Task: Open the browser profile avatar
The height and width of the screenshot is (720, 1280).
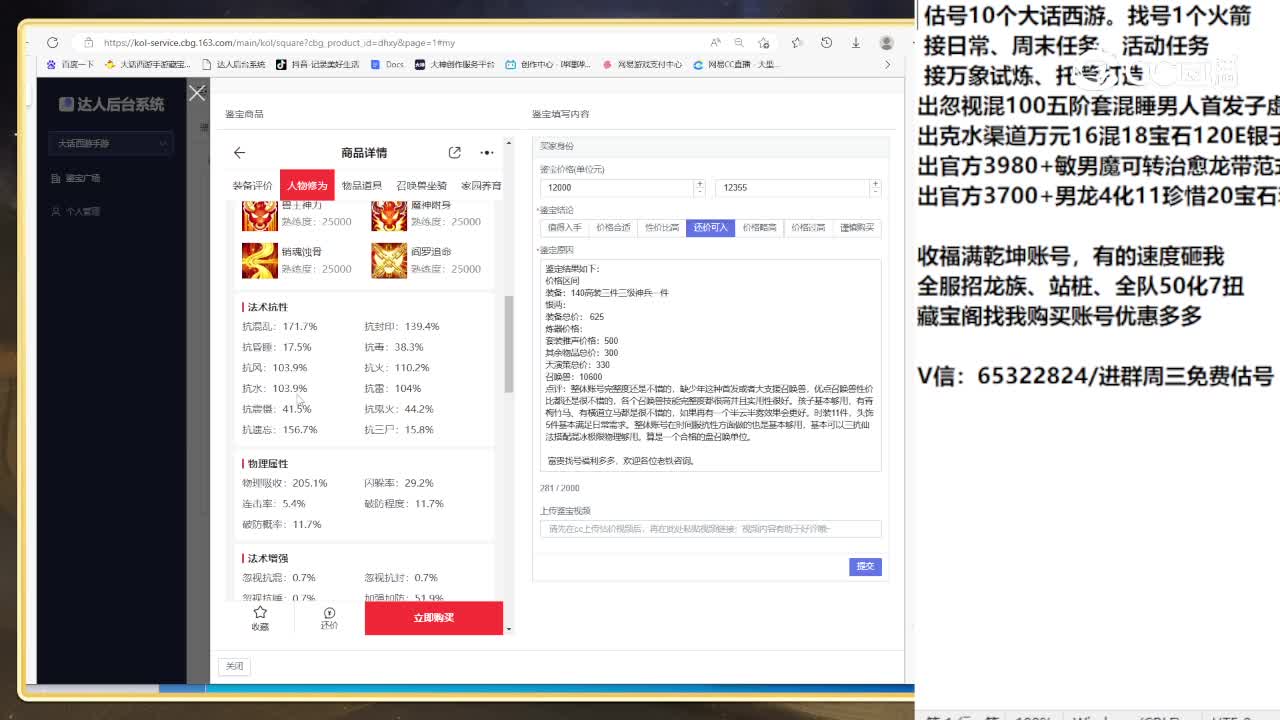Action: pyautogui.click(x=886, y=43)
